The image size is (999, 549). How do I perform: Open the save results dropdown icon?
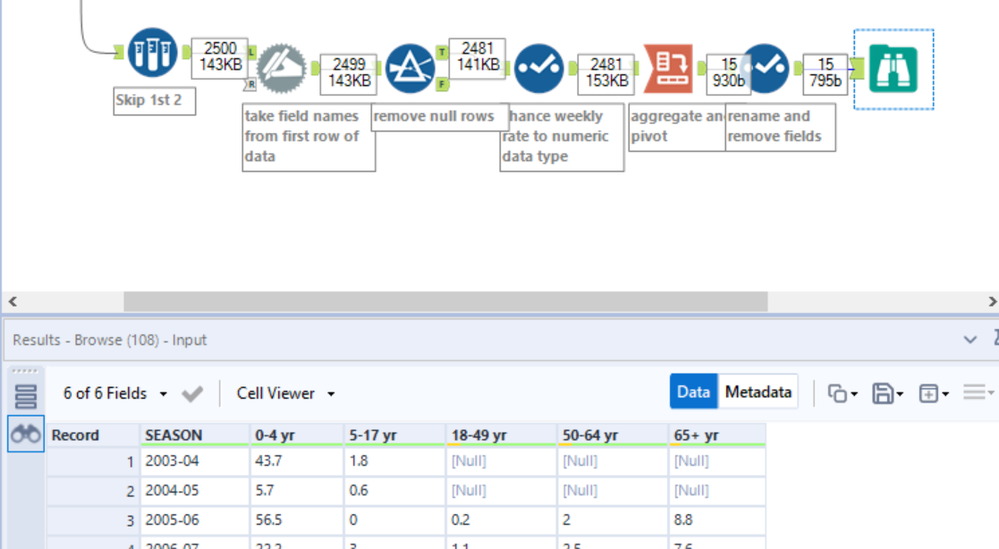click(888, 394)
